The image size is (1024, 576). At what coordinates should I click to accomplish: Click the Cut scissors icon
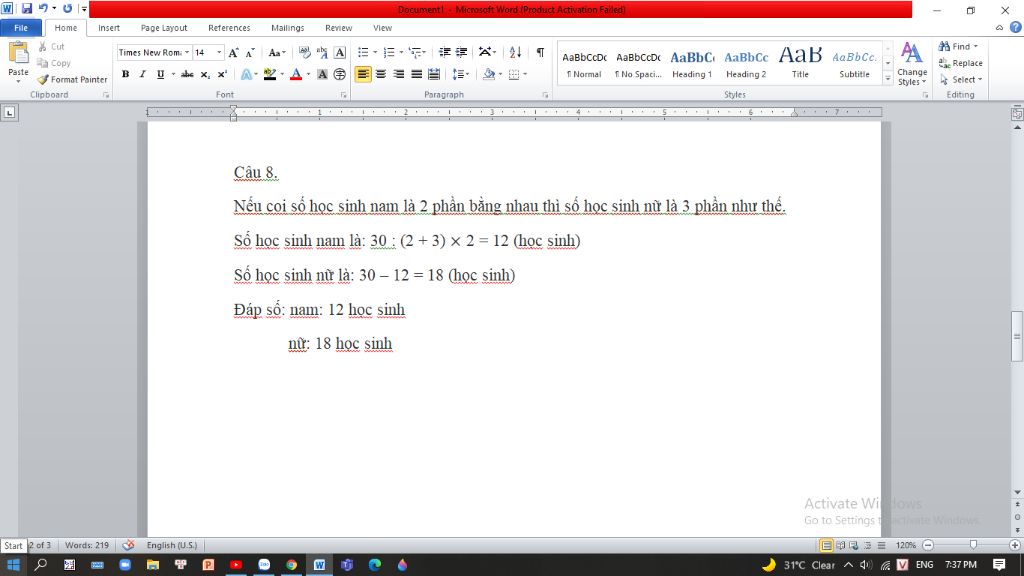point(42,46)
